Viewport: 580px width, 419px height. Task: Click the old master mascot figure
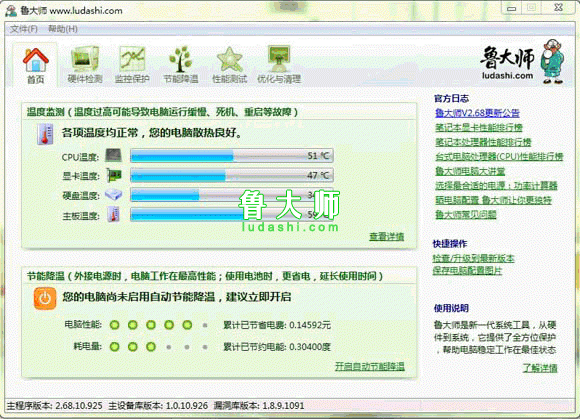point(553,61)
